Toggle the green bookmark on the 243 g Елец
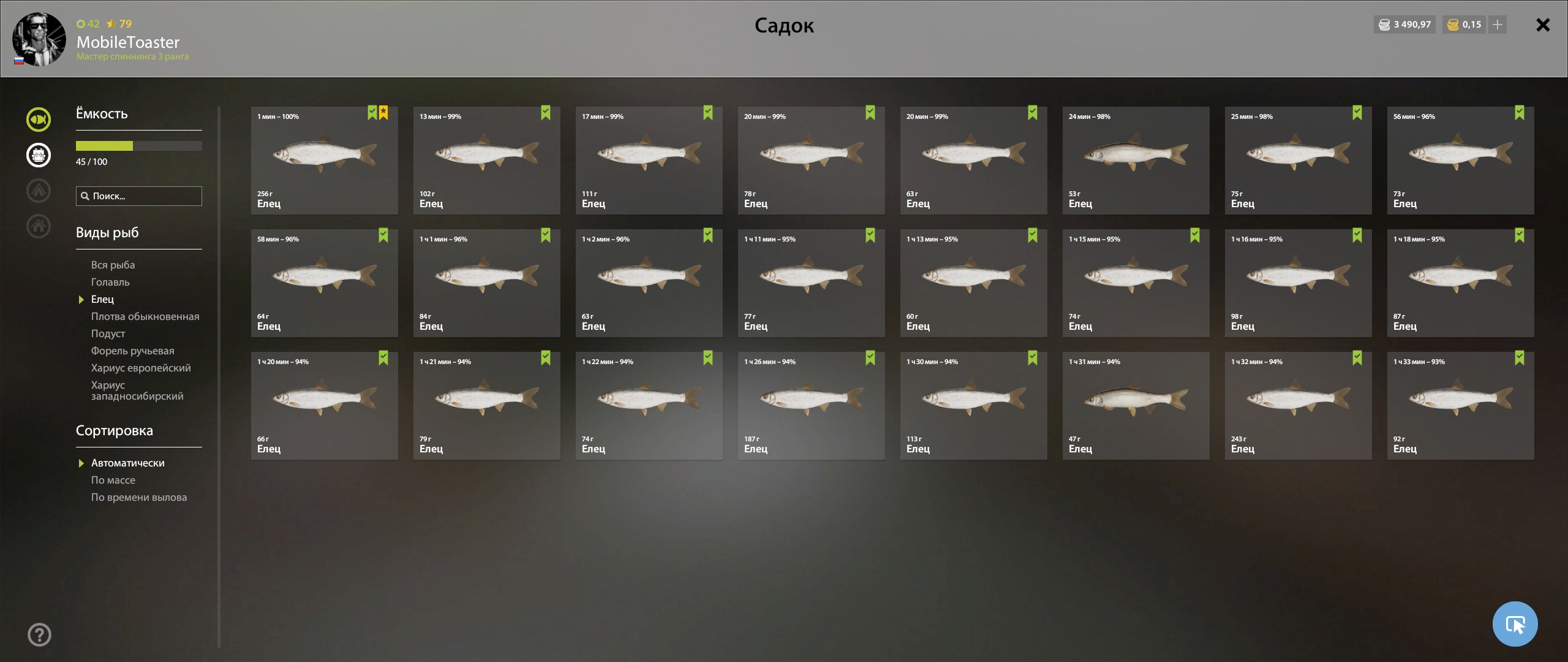The image size is (1568, 662). pyautogui.click(x=1357, y=357)
